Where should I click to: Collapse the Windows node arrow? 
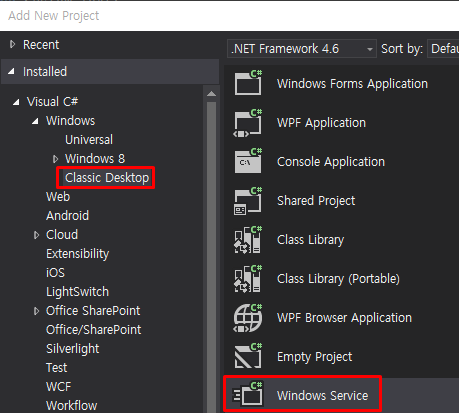(35, 121)
